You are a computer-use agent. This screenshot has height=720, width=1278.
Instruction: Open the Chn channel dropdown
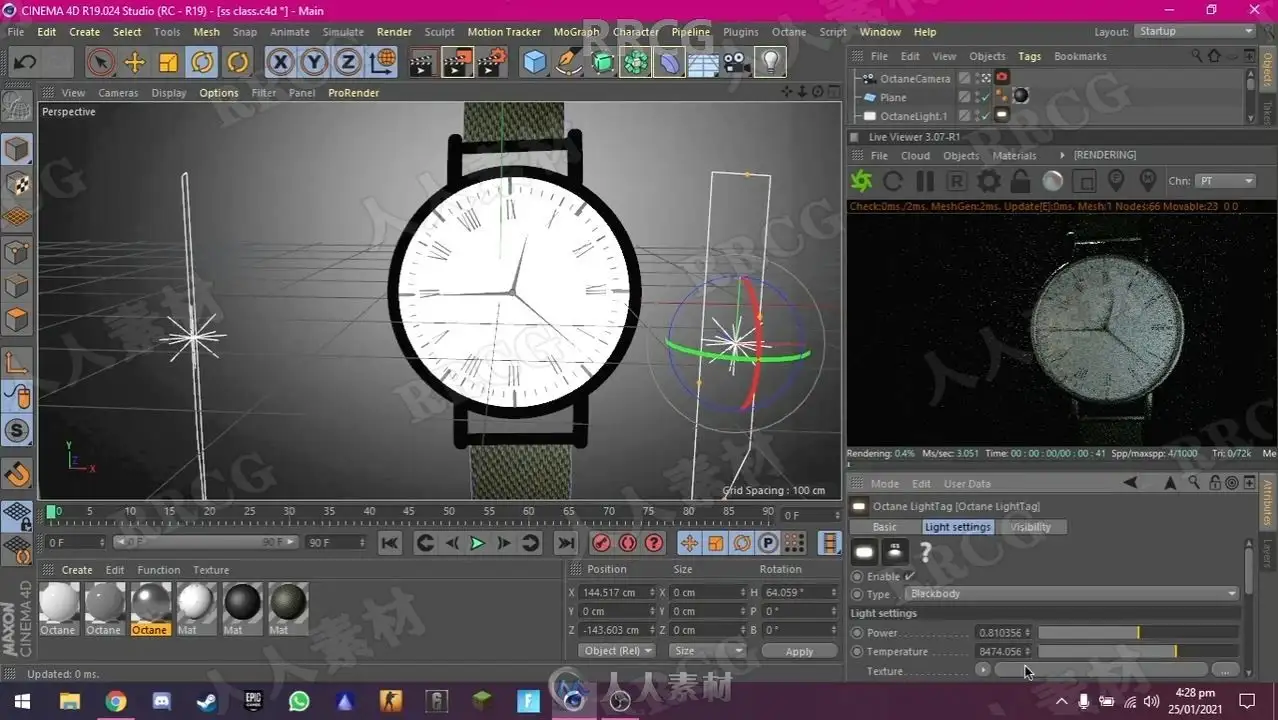1226,181
